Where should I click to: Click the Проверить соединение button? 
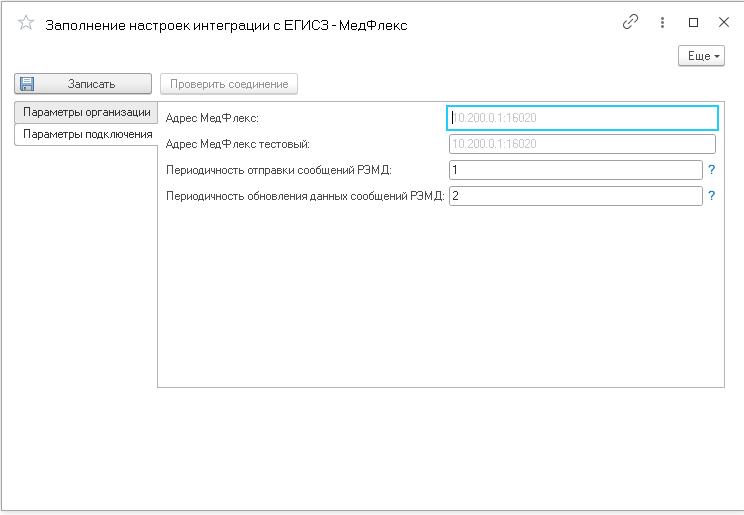[229, 84]
